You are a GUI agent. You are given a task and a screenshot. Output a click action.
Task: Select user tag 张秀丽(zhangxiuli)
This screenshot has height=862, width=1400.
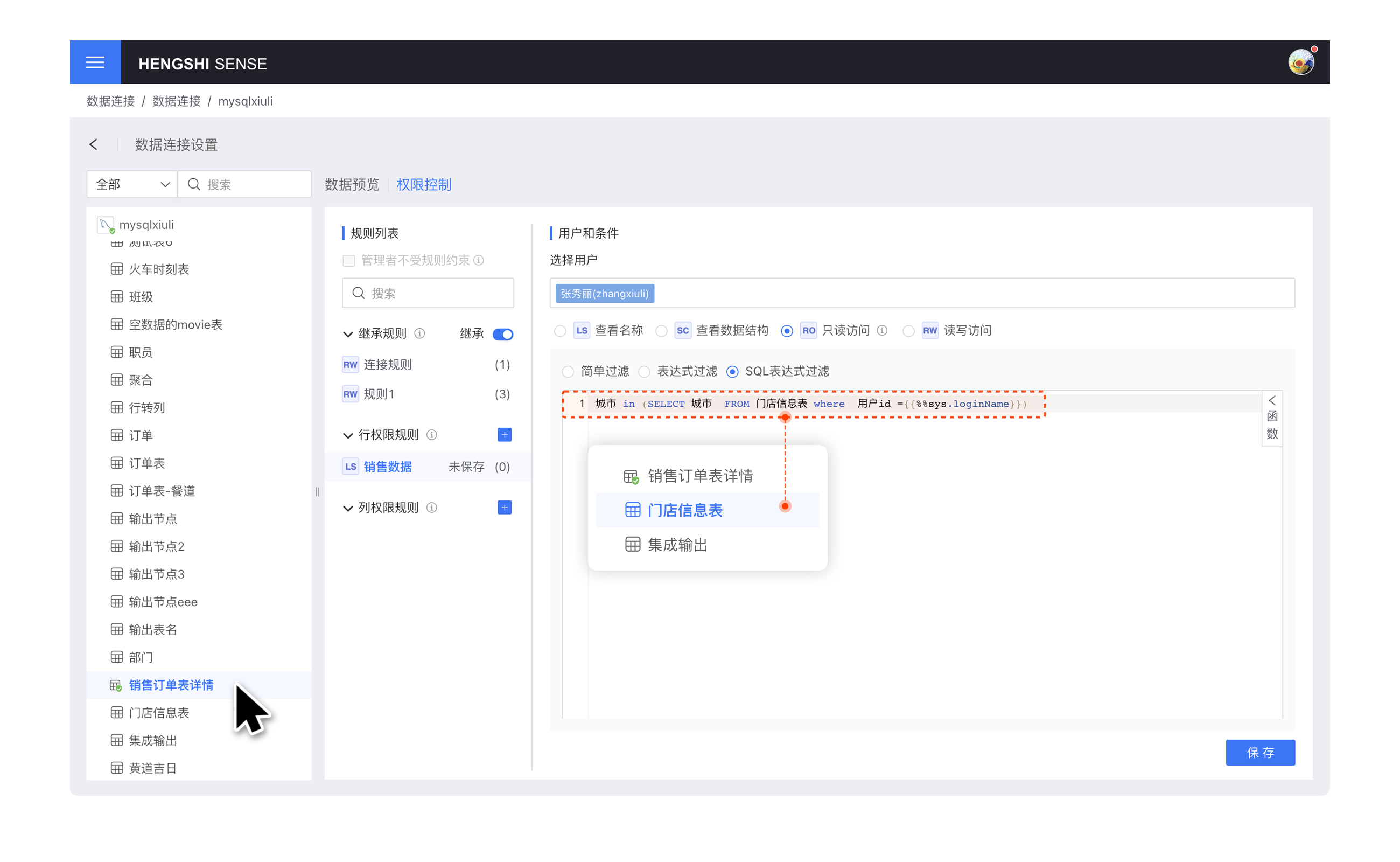point(604,294)
